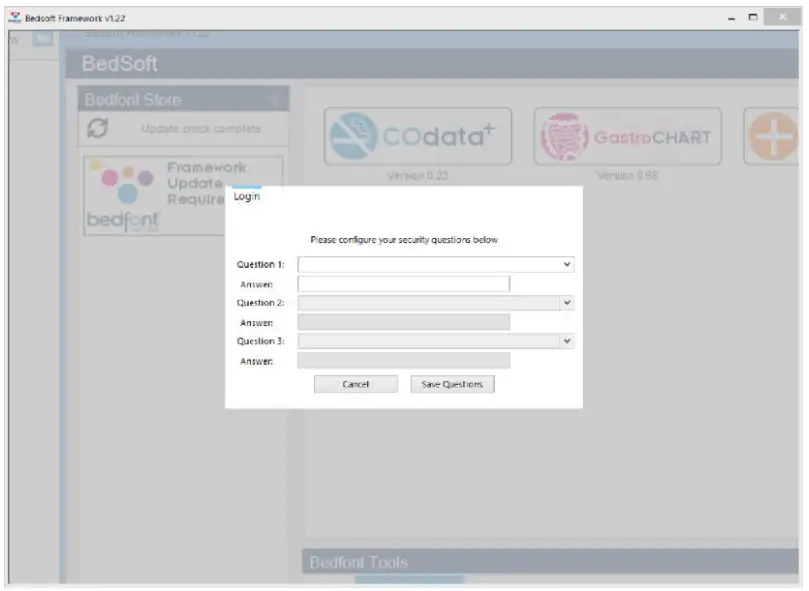Viewport: 809px width, 591px height.
Task: Click Cancel to dismiss the security questions
Action: (x=356, y=384)
